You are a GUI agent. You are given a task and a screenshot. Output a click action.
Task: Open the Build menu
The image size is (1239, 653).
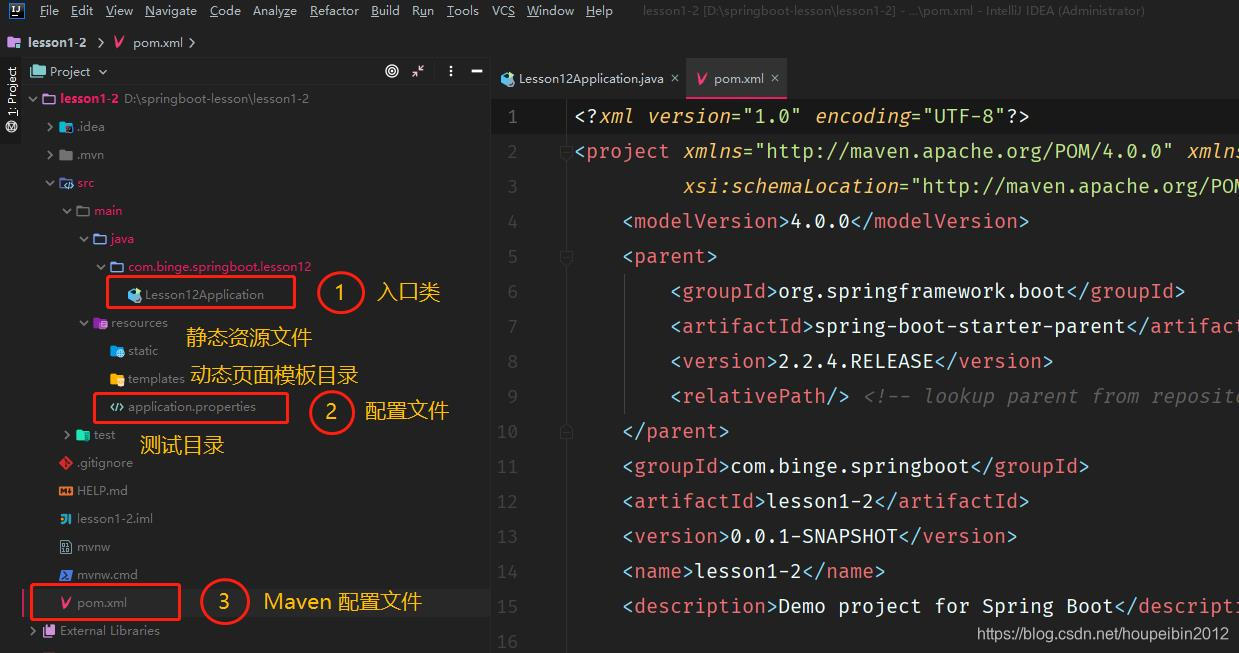click(385, 11)
